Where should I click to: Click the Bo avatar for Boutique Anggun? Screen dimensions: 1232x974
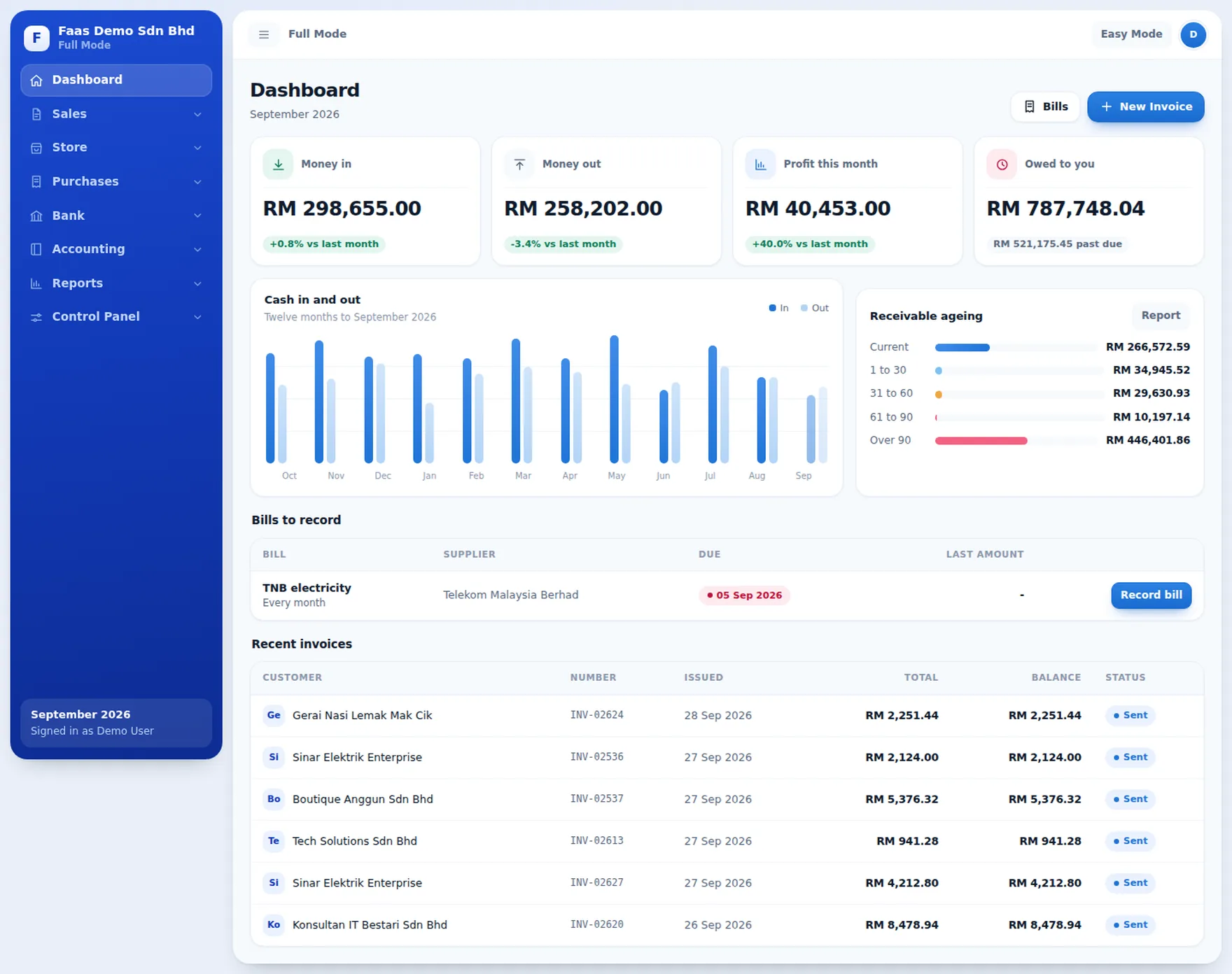coord(274,799)
